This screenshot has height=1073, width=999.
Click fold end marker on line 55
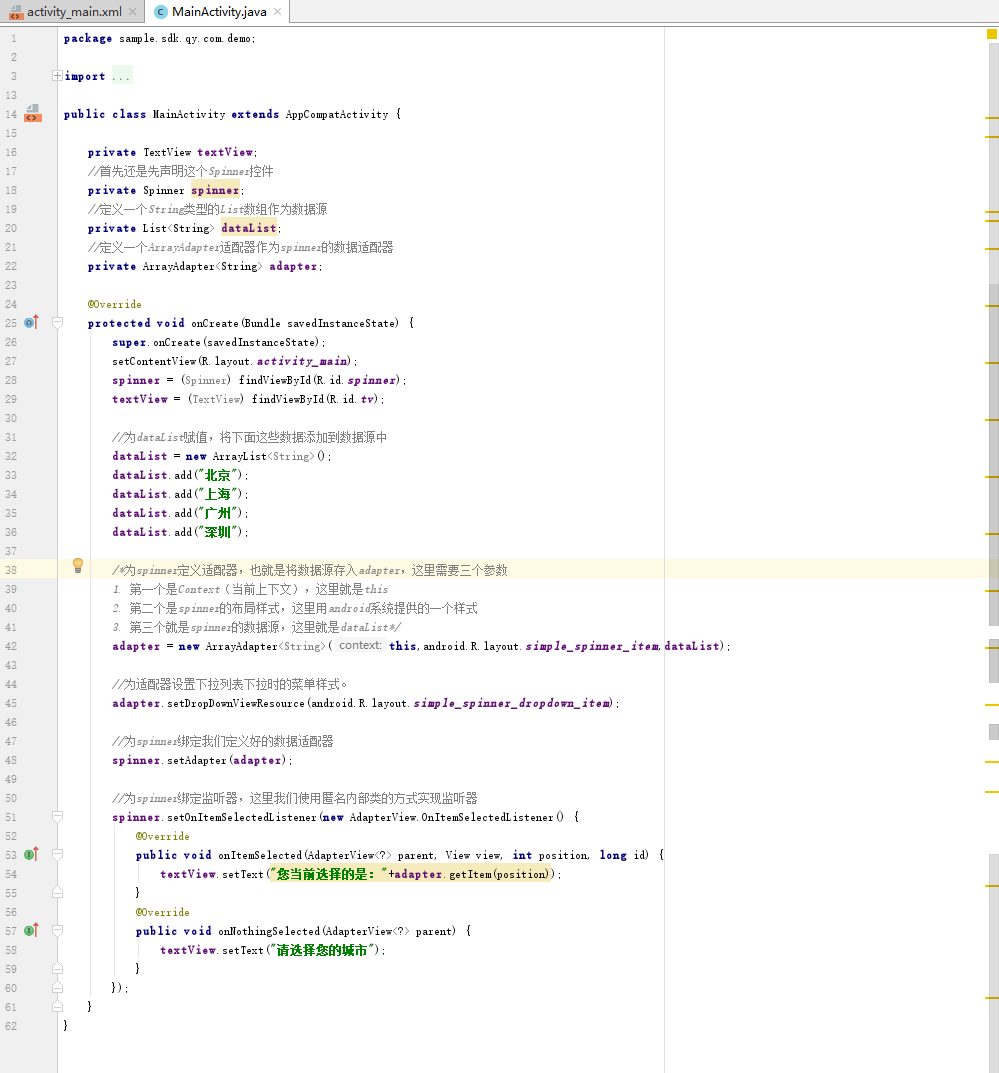pos(57,892)
